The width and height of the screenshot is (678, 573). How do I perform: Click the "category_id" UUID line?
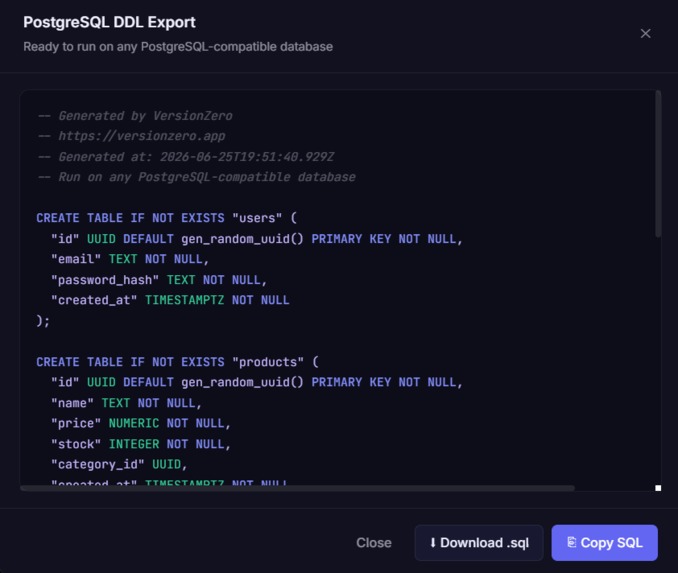[x=119, y=464]
